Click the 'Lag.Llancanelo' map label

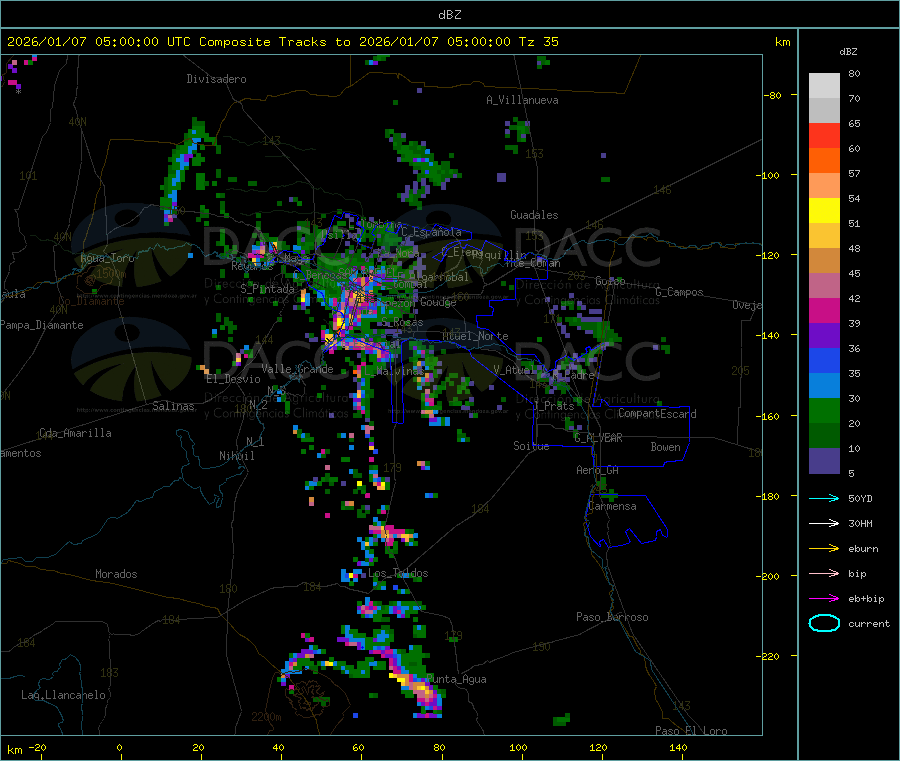coord(64,695)
